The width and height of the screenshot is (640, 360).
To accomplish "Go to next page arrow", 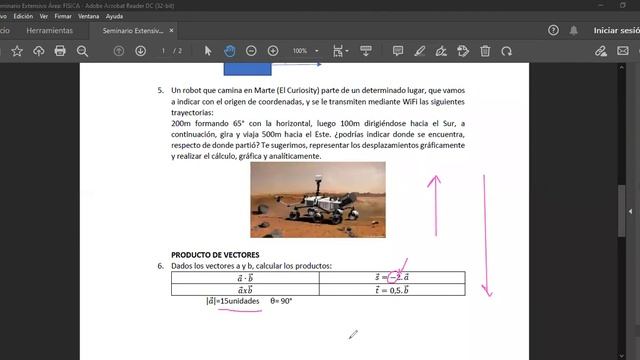I will [140, 51].
